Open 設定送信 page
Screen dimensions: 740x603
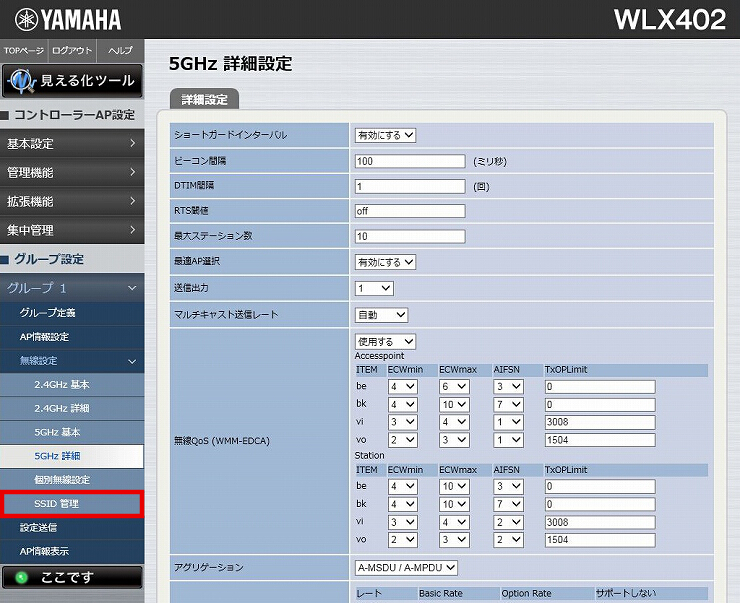[x=72, y=528]
